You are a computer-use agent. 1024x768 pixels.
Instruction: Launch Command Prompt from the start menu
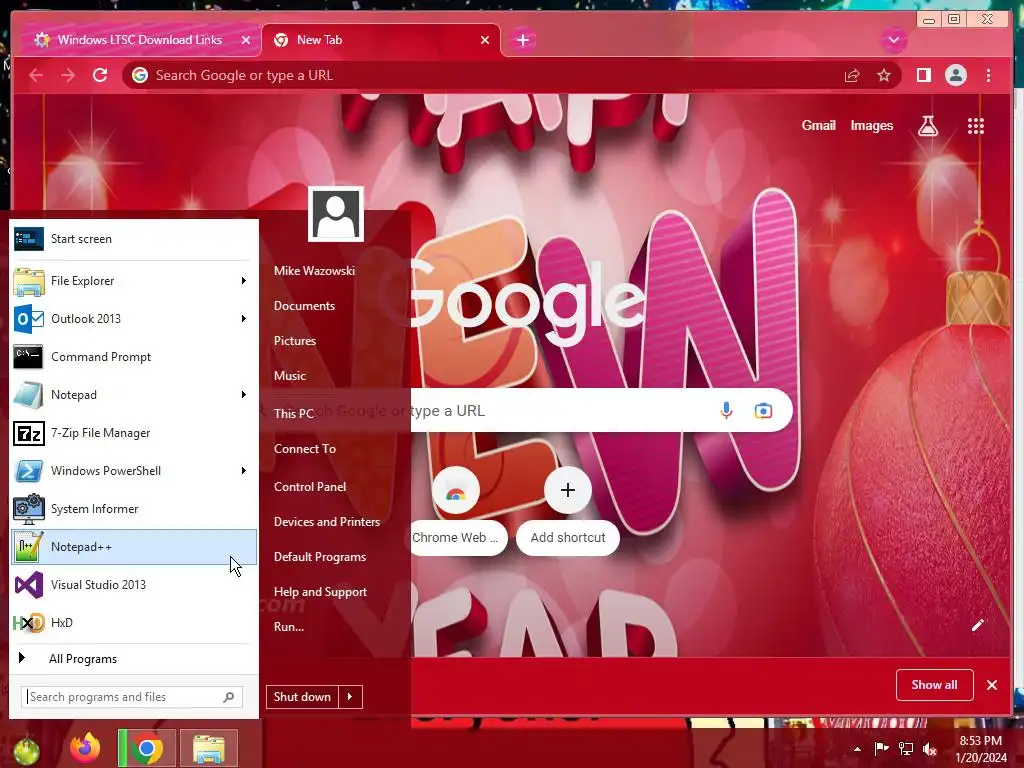click(134, 357)
